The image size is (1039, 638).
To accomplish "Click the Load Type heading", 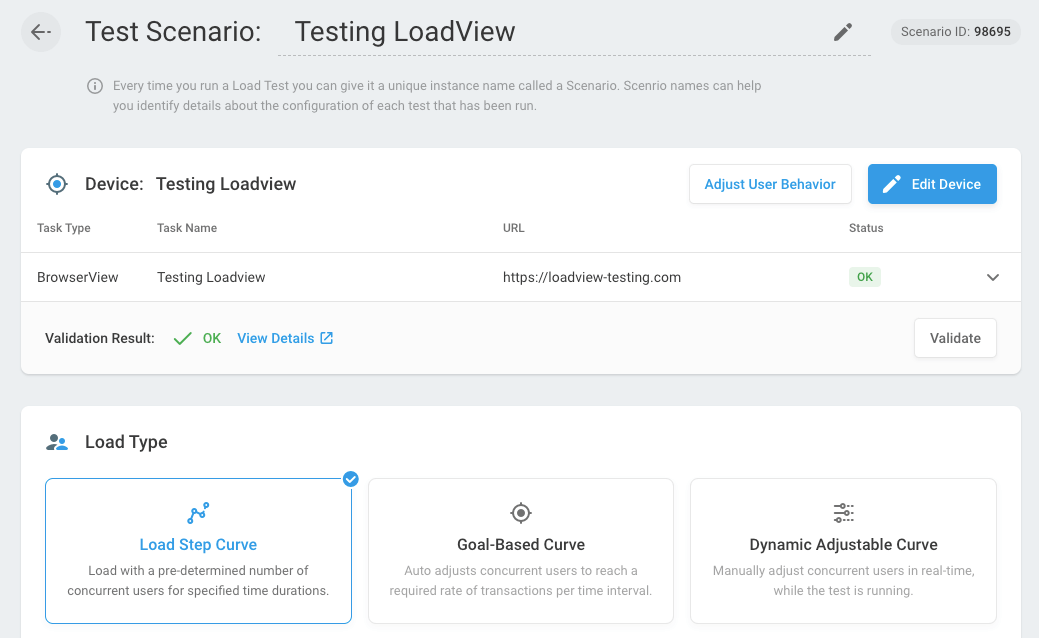I will click(126, 442).
